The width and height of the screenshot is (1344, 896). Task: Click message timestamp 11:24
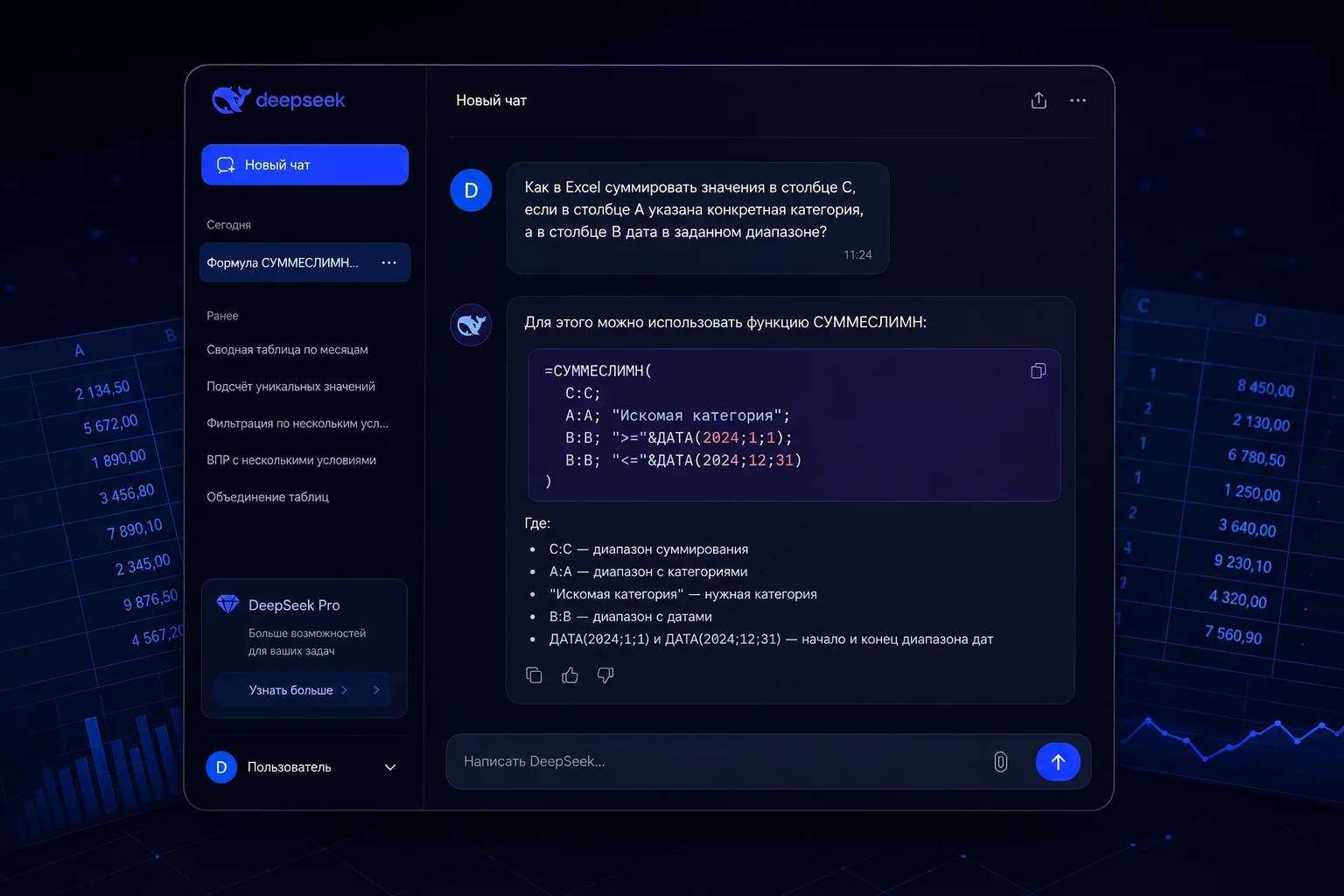tap(857, 255)
